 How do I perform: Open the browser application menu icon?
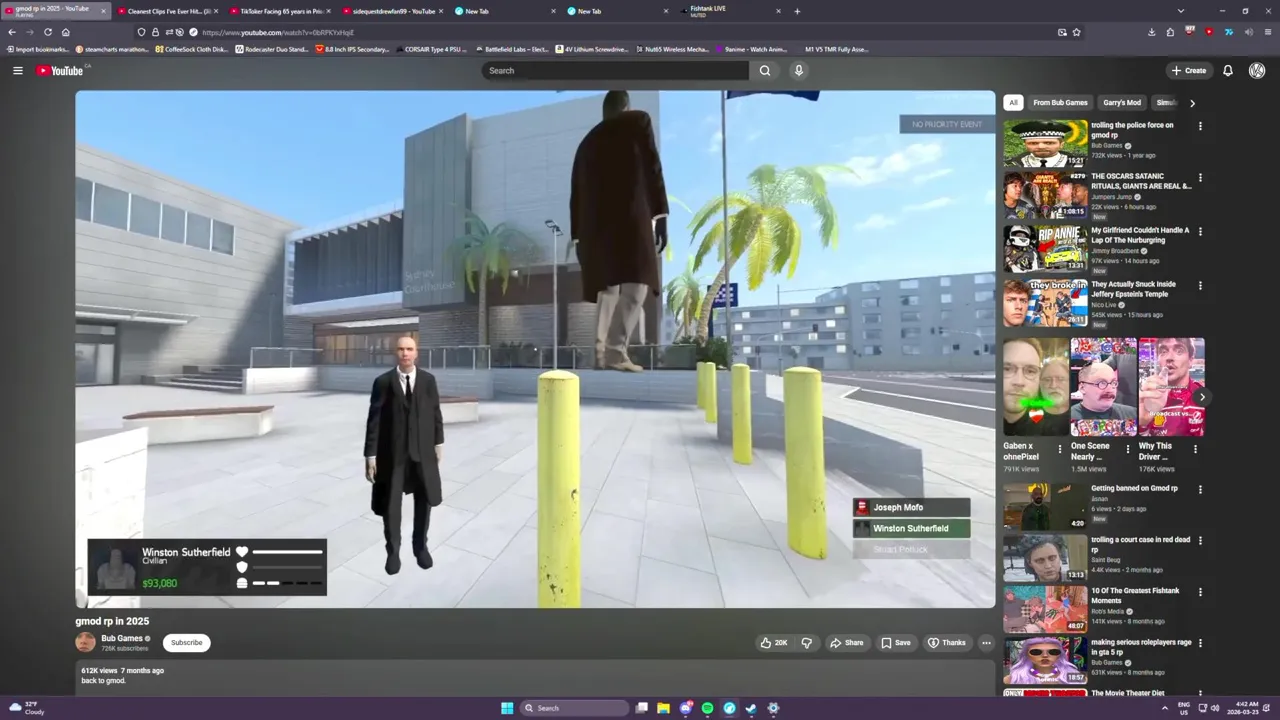pos(1267,32)
